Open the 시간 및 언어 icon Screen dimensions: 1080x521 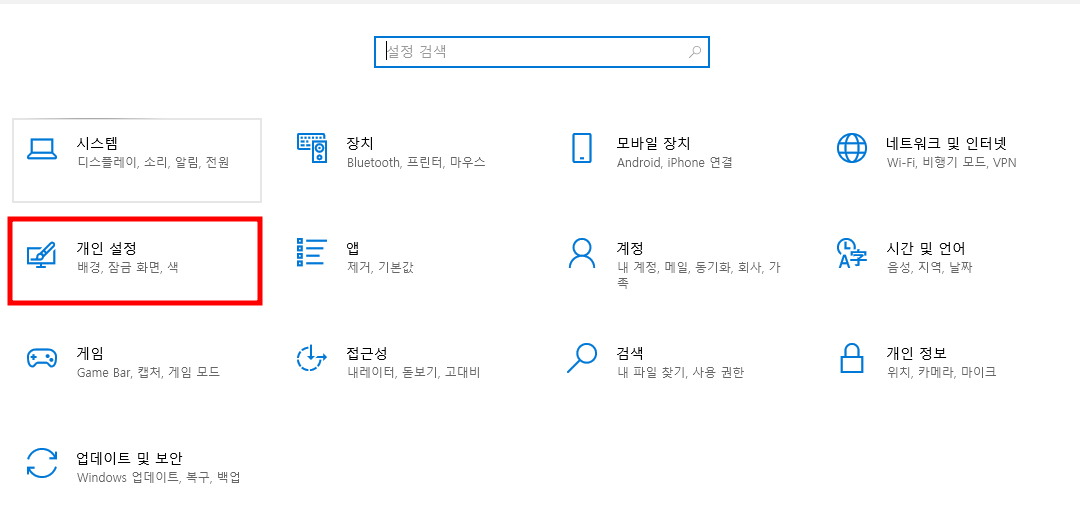pyautogui.click(x=852, y=253)
